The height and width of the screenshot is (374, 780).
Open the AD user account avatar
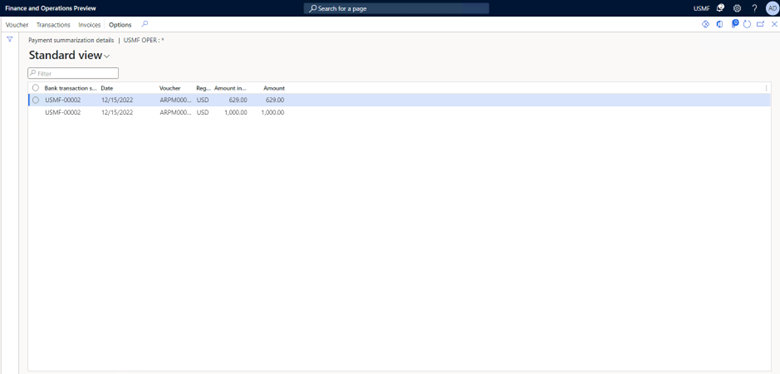[772, 8]
